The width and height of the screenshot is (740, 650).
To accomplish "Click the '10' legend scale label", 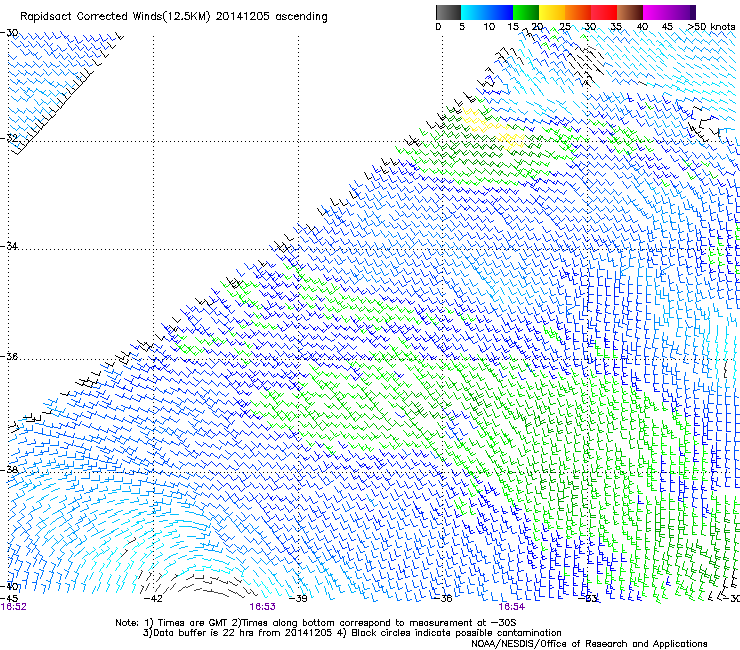I will pos(489,27).
